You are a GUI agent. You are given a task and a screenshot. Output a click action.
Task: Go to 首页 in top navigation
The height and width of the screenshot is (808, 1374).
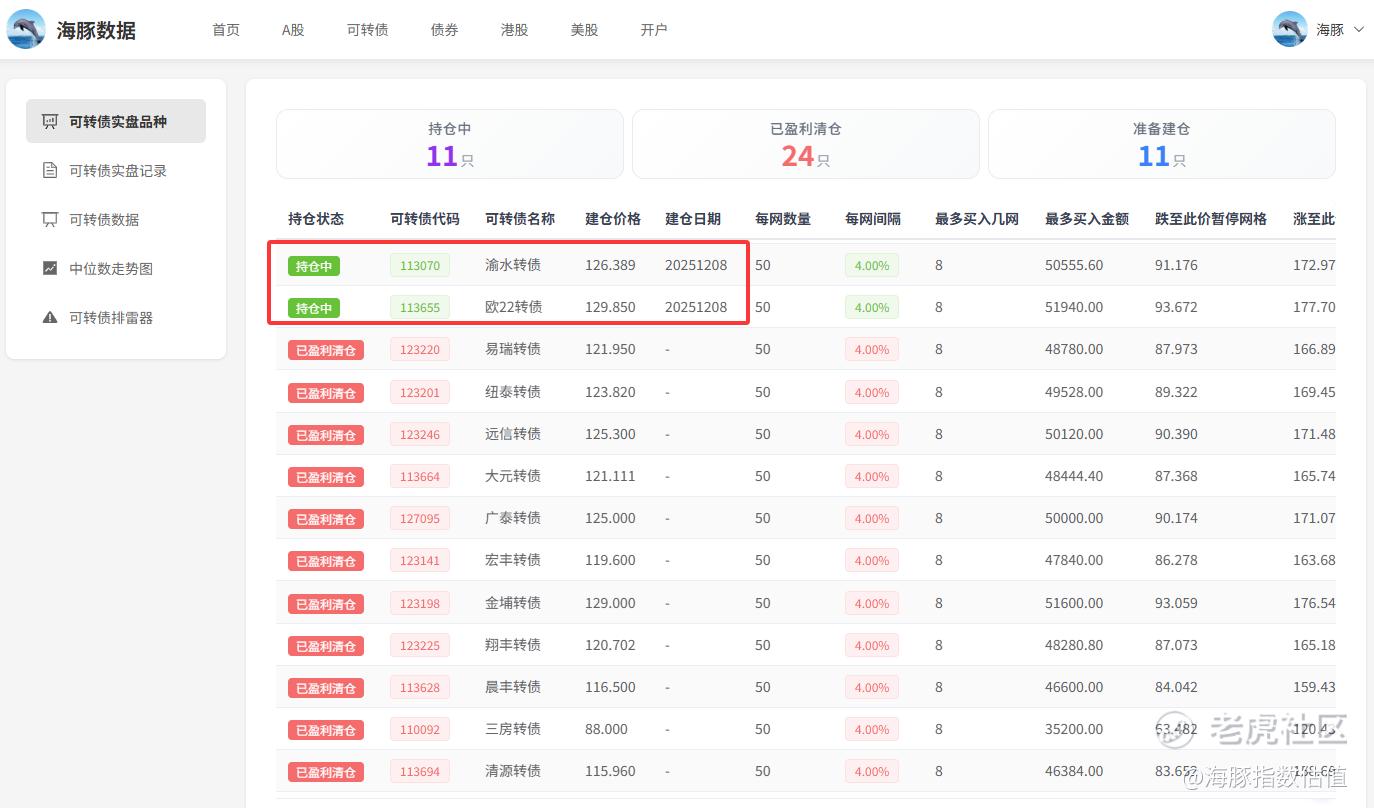coord(226,29)
